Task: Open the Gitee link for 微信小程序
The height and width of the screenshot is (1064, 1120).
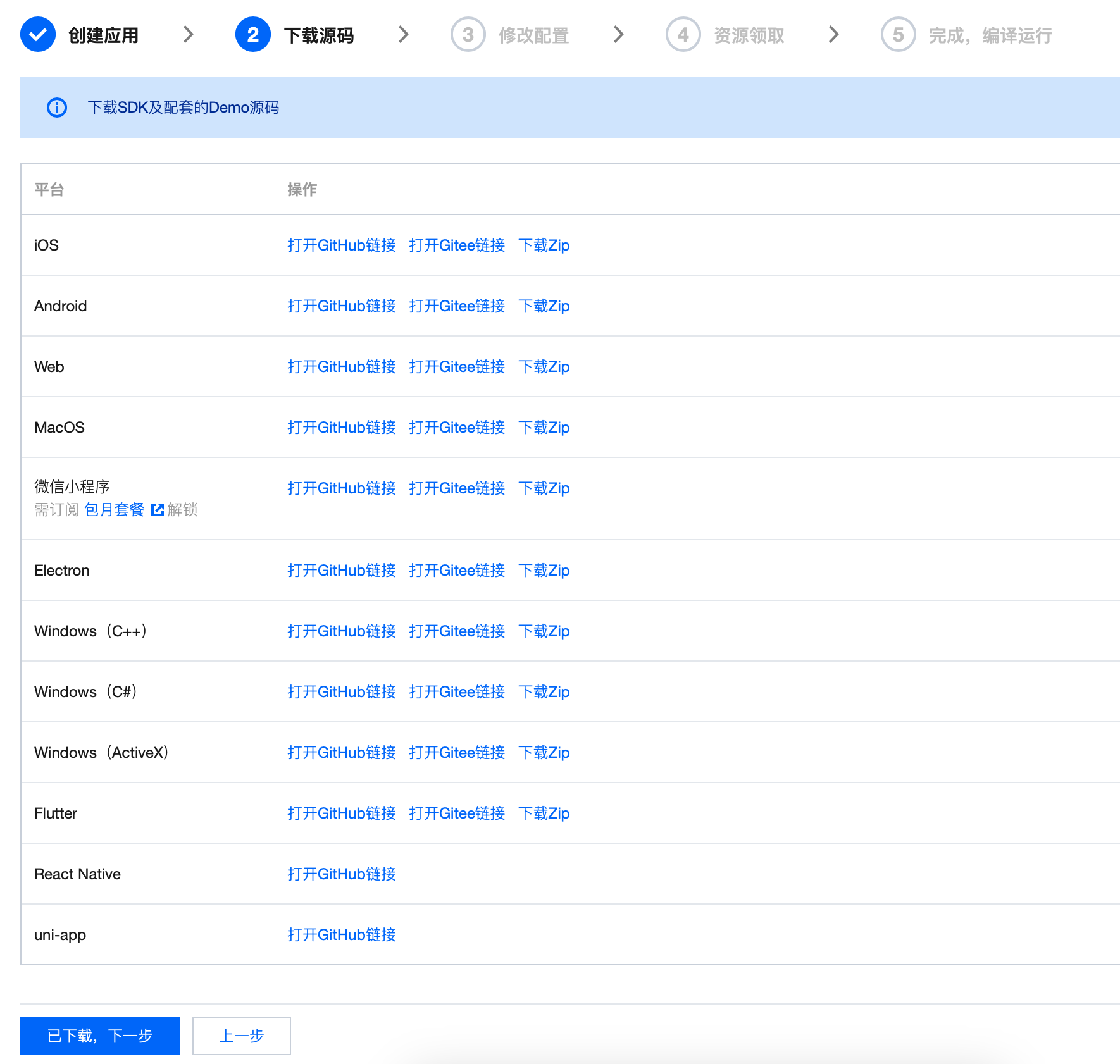Action: pos(457,488)
